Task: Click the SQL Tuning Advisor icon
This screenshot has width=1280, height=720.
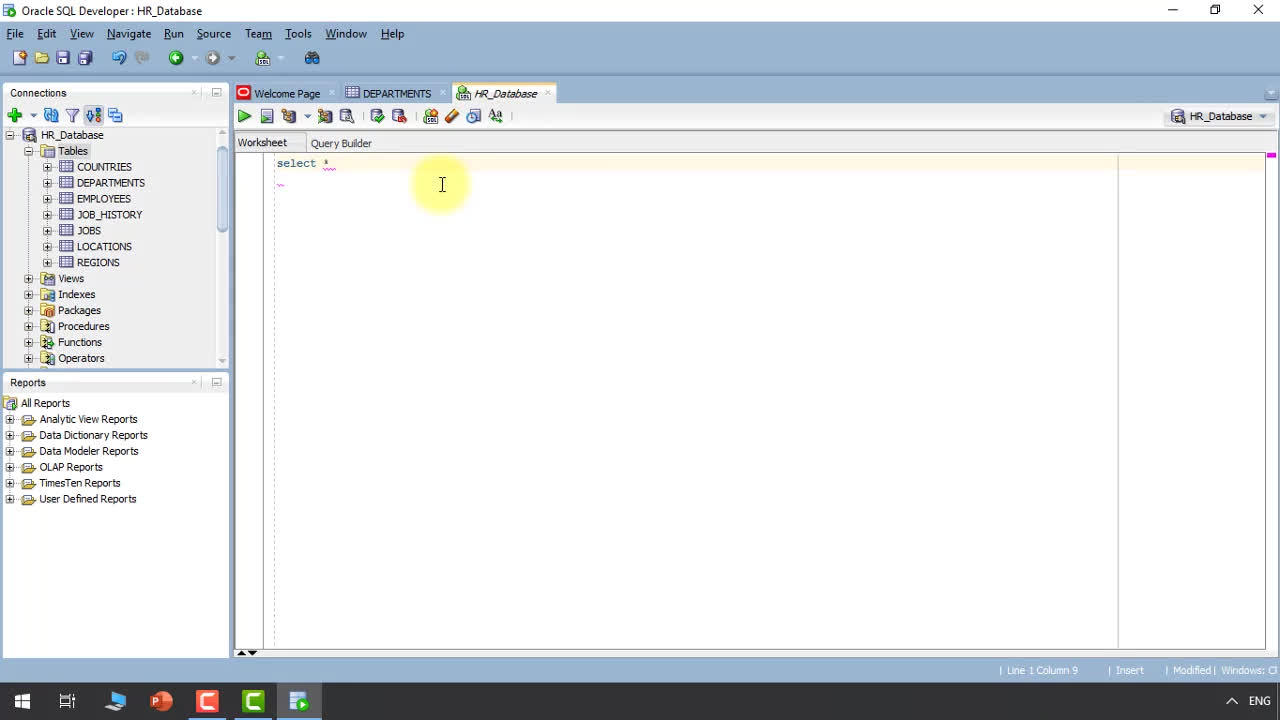Action: [347, 116]
